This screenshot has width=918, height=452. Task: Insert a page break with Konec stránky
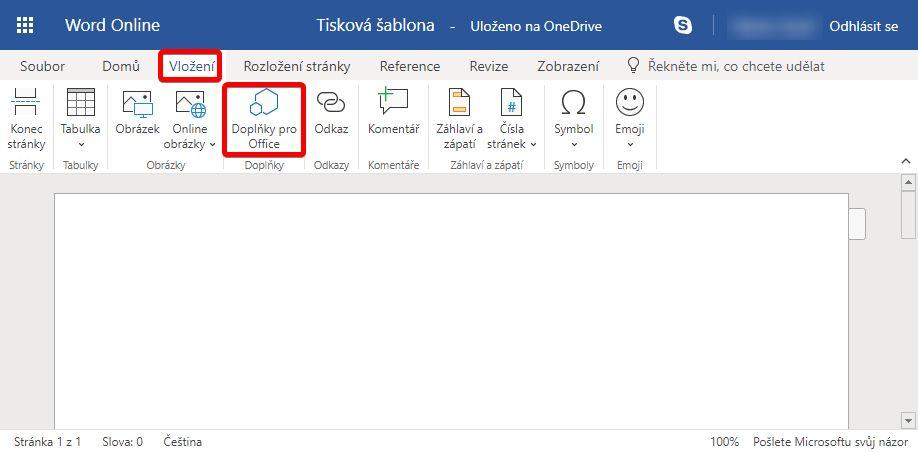(26, 121)
